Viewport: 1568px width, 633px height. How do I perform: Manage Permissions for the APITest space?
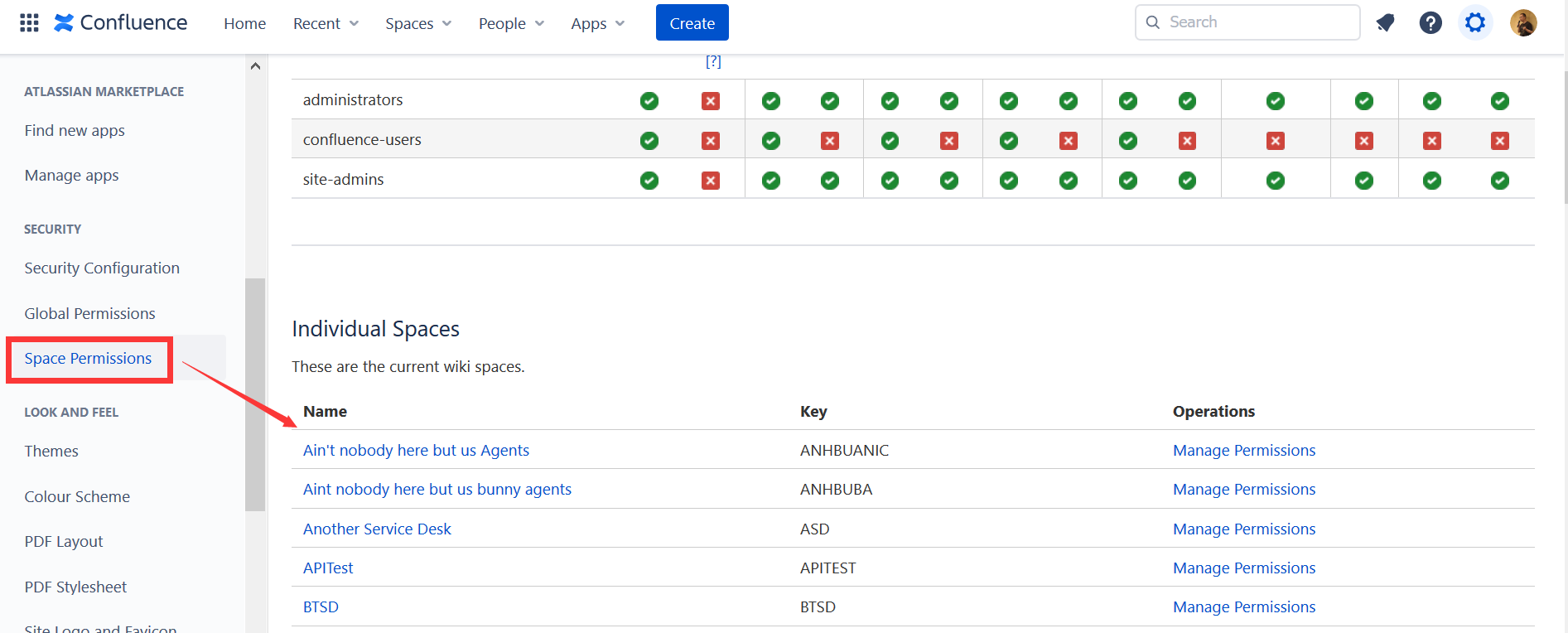point(1244,568)
